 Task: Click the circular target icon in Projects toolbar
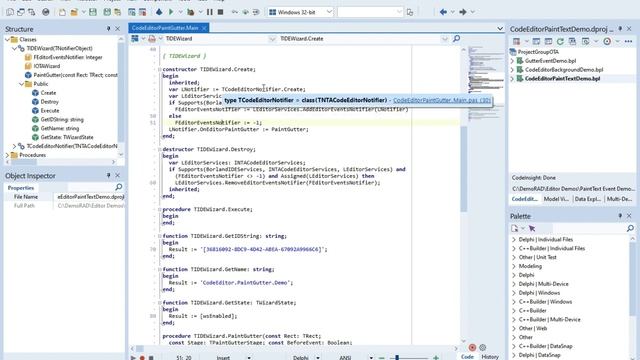point(607,41)
